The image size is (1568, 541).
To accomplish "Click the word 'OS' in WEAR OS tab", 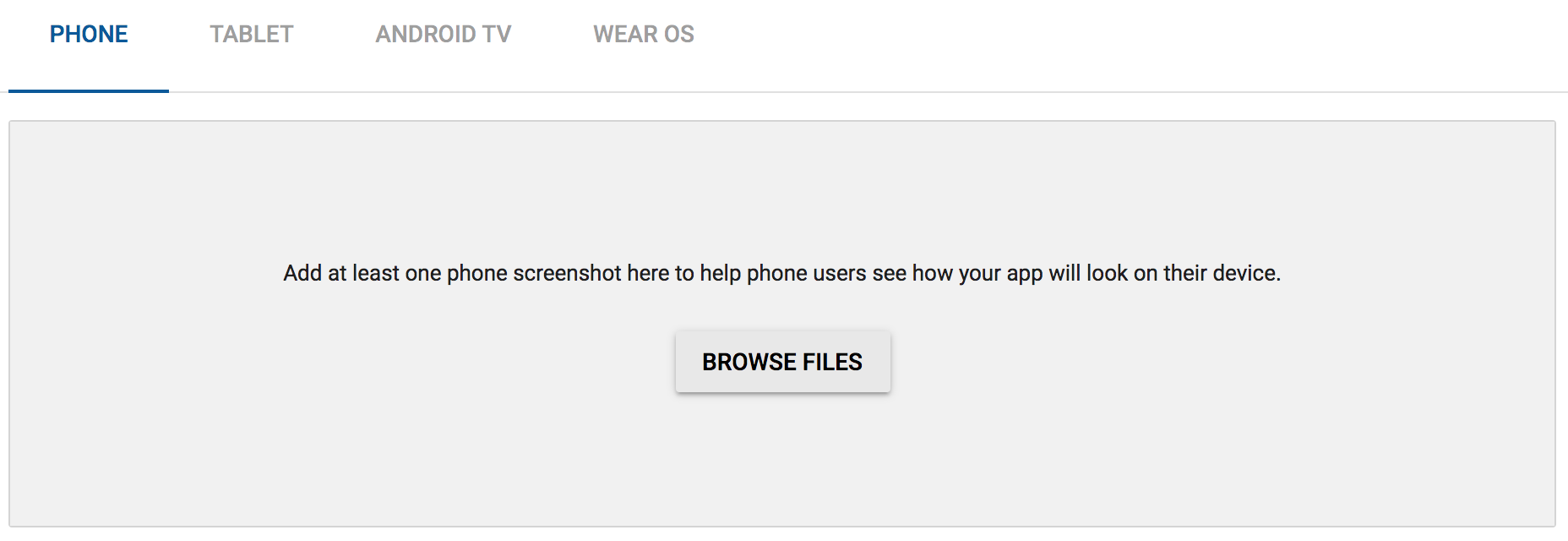I will click(x=679, y=35).
